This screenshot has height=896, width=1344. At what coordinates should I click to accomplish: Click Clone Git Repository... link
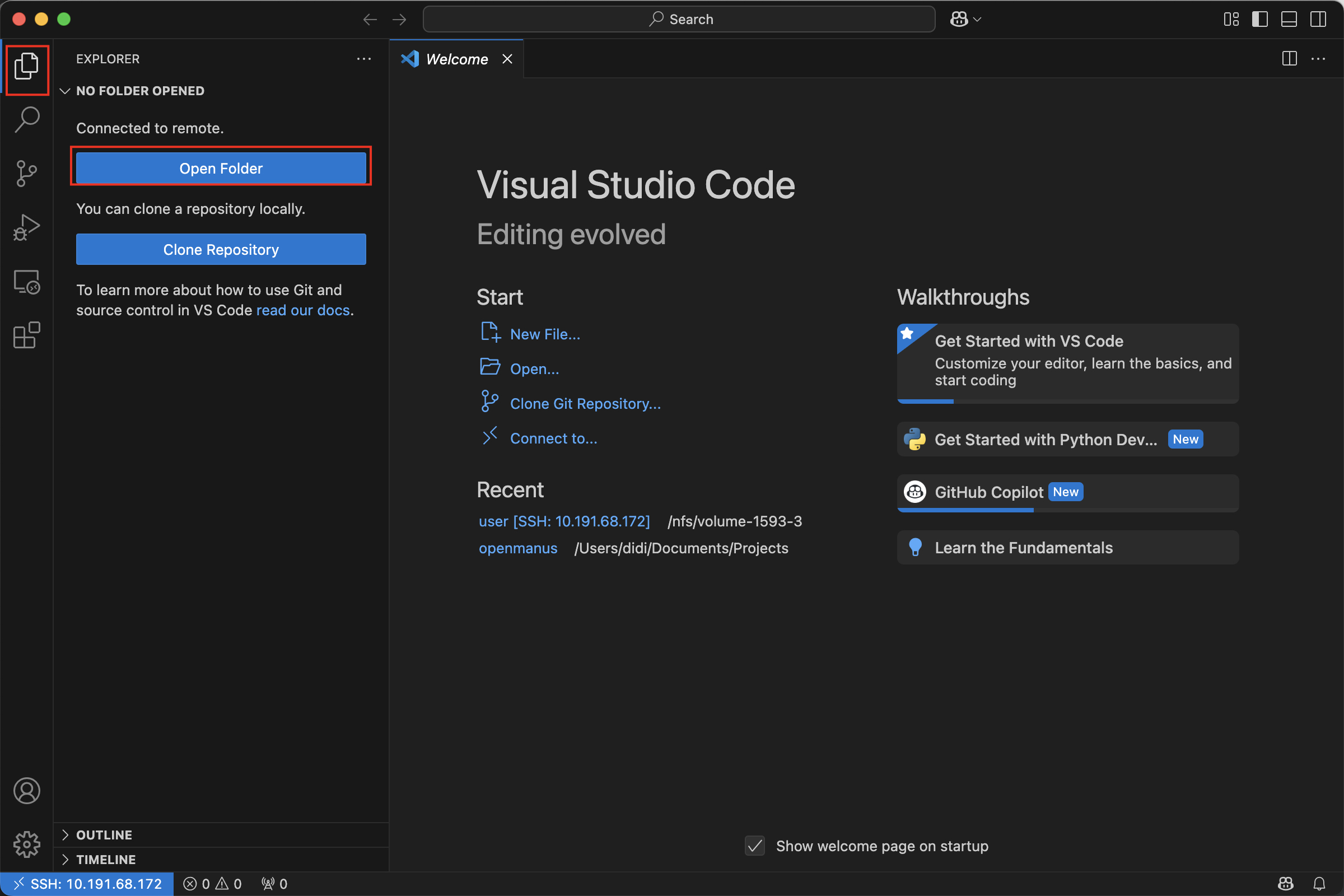586,404
